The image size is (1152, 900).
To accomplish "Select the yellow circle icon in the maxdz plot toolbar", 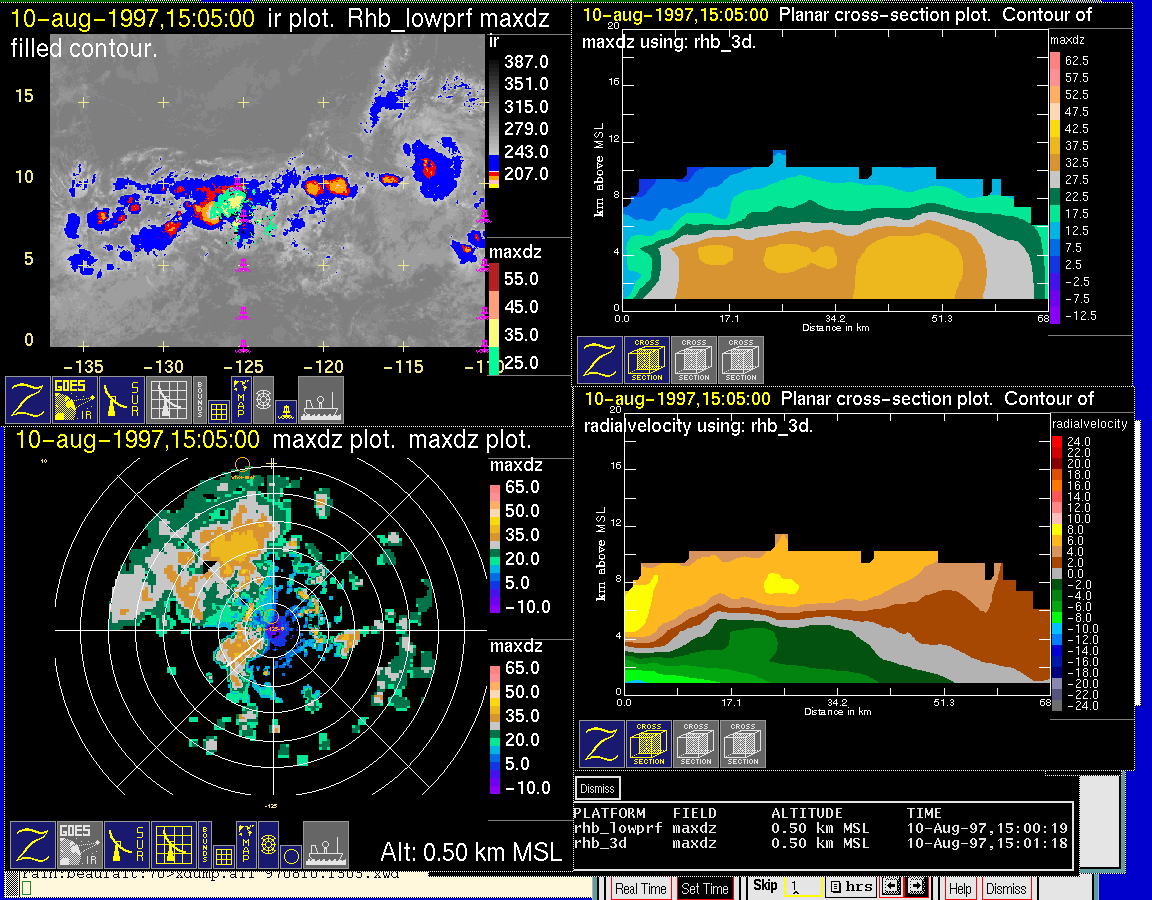I will click(x=291, y=856).
